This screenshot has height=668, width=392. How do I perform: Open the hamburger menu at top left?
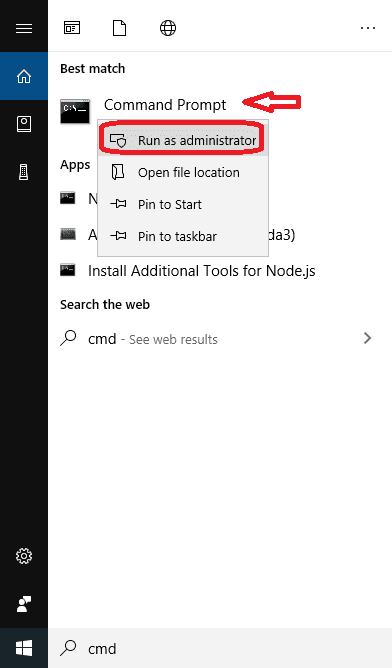pyautogui.click(x=24, y=28)
